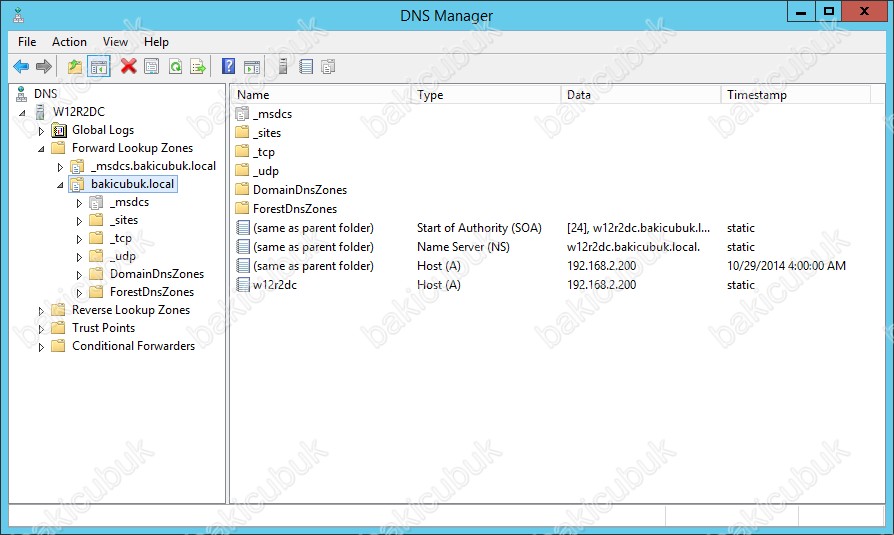Click the _sites folder icon in list pane

pos(242,132)
